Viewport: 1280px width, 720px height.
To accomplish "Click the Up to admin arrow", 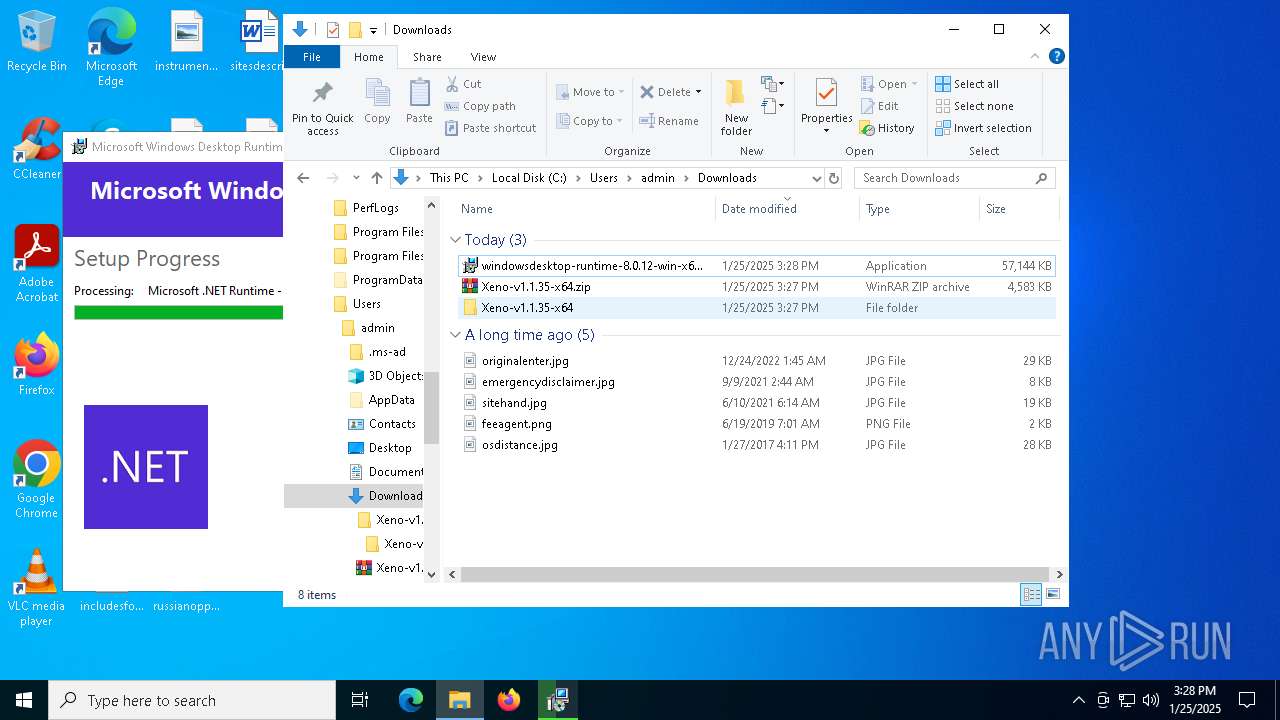I will 376,178.
